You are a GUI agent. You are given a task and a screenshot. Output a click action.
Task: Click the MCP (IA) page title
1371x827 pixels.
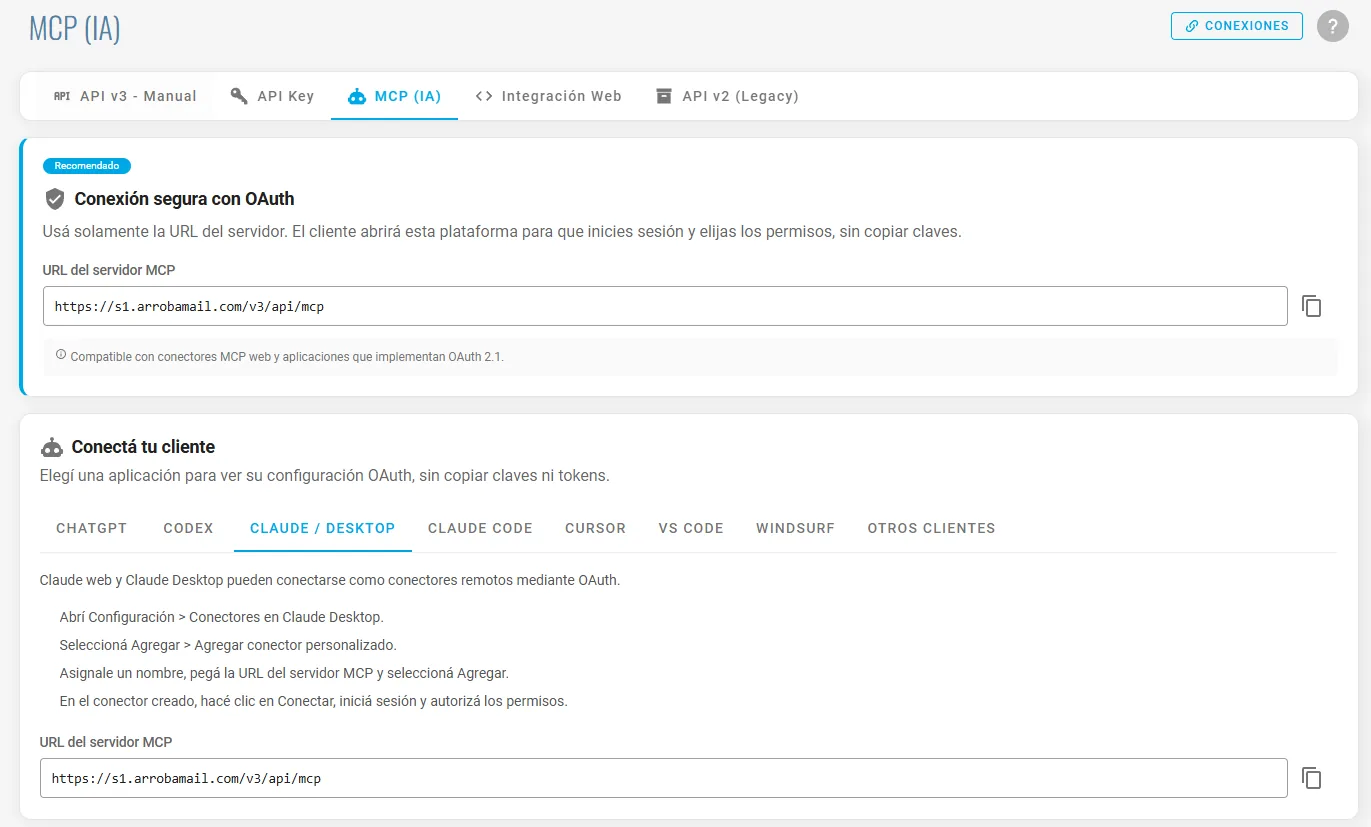click(74, 28)
